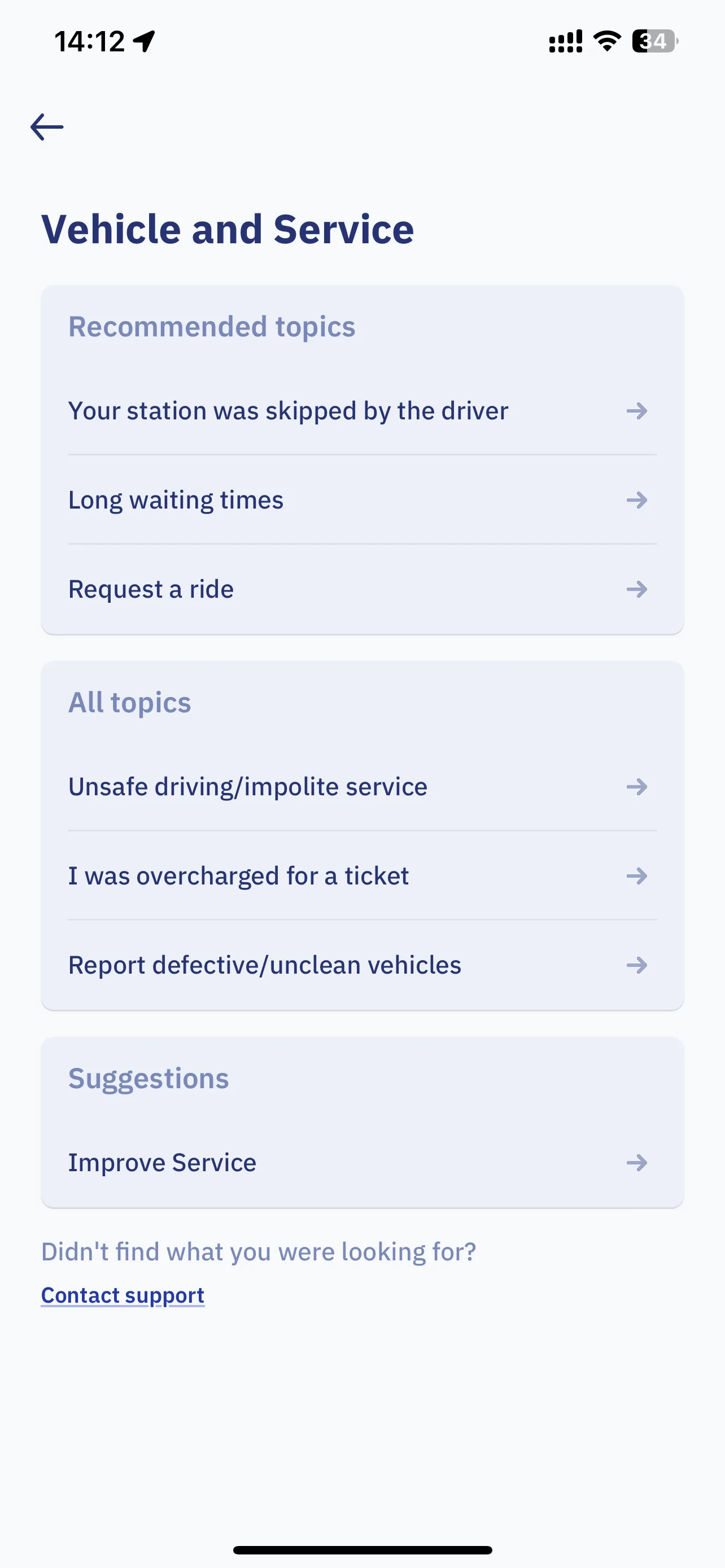The image size is (725, 1568).
Task: Open the Improve Service suggestion
Action: point(362,1163)
